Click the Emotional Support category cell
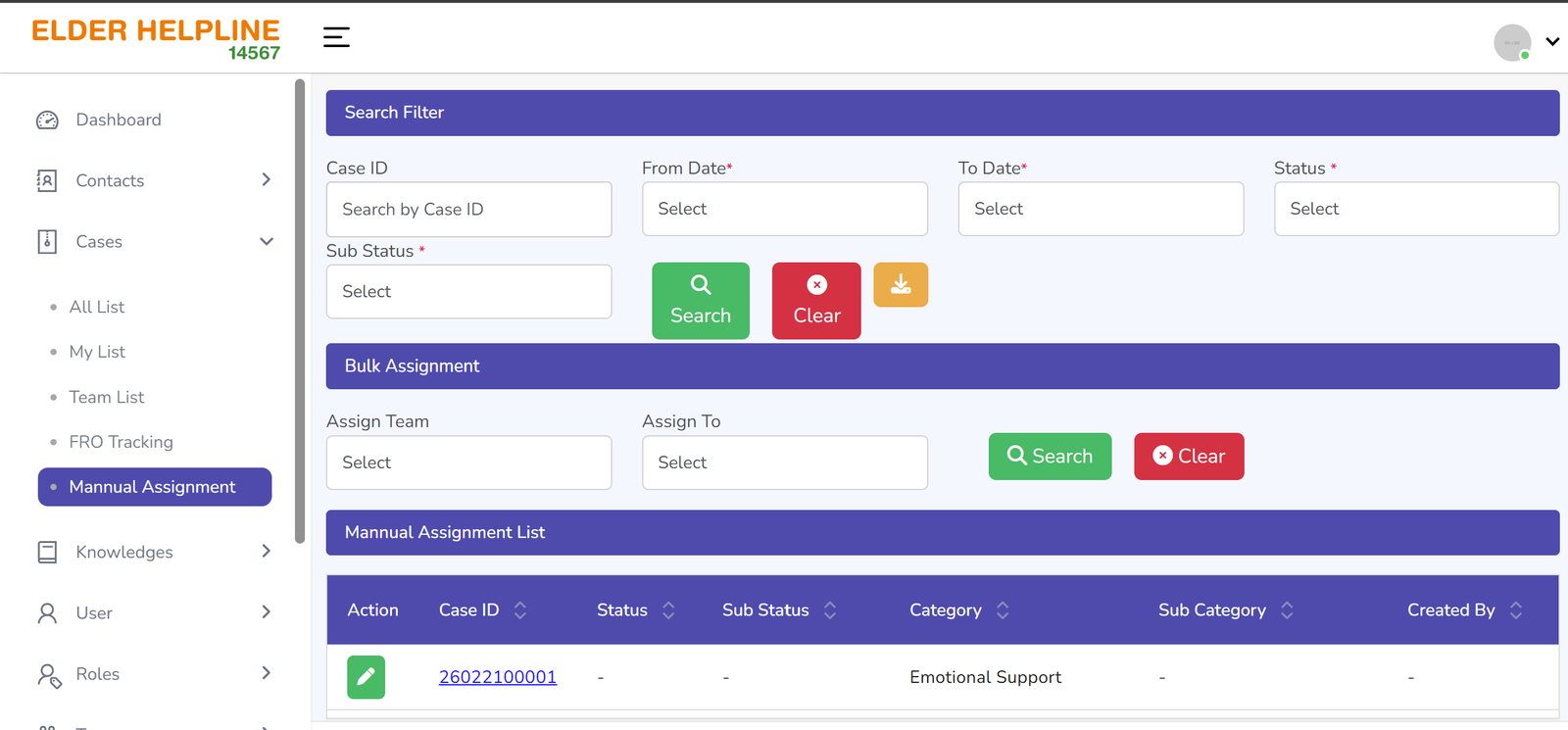1568x730 pixels. (x=985, y=677)
